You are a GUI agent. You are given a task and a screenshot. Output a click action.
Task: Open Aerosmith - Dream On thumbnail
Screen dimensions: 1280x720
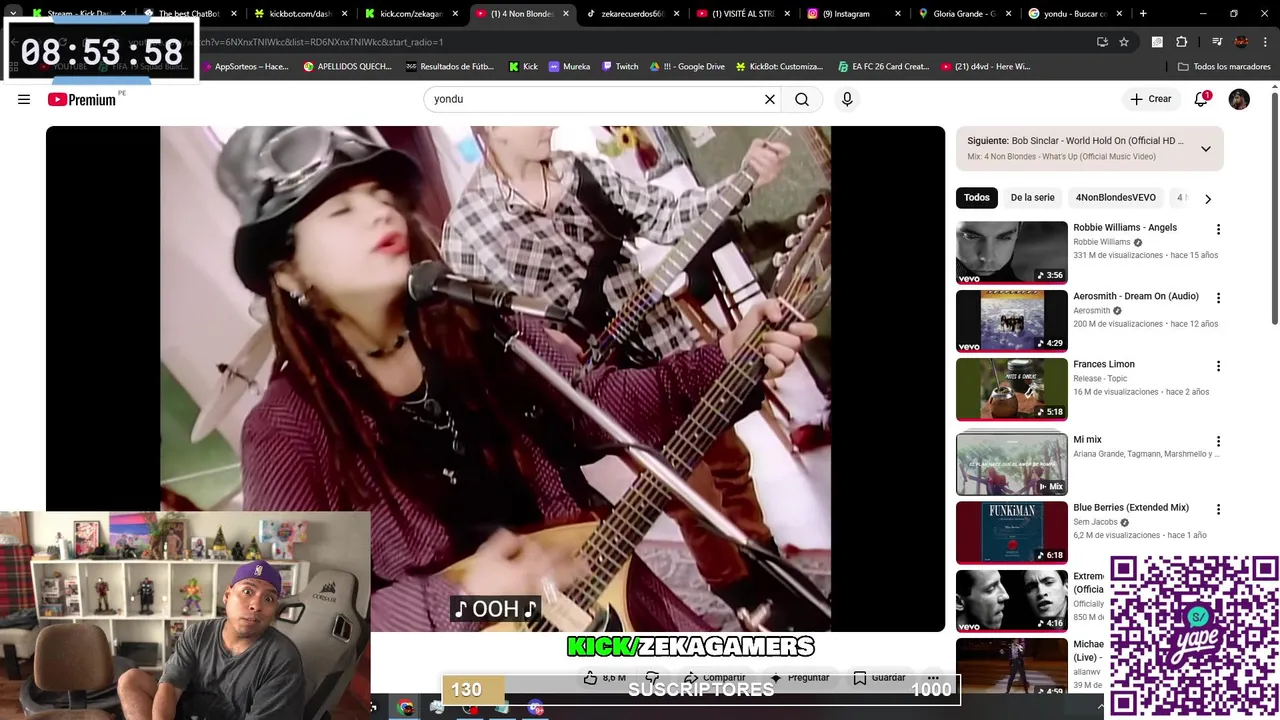coord(1012,321)
